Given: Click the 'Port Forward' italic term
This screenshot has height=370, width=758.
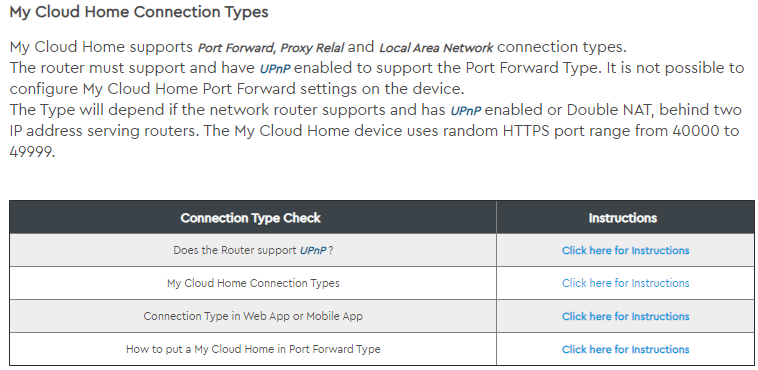Looking at the screenshot, I should 237,48.
